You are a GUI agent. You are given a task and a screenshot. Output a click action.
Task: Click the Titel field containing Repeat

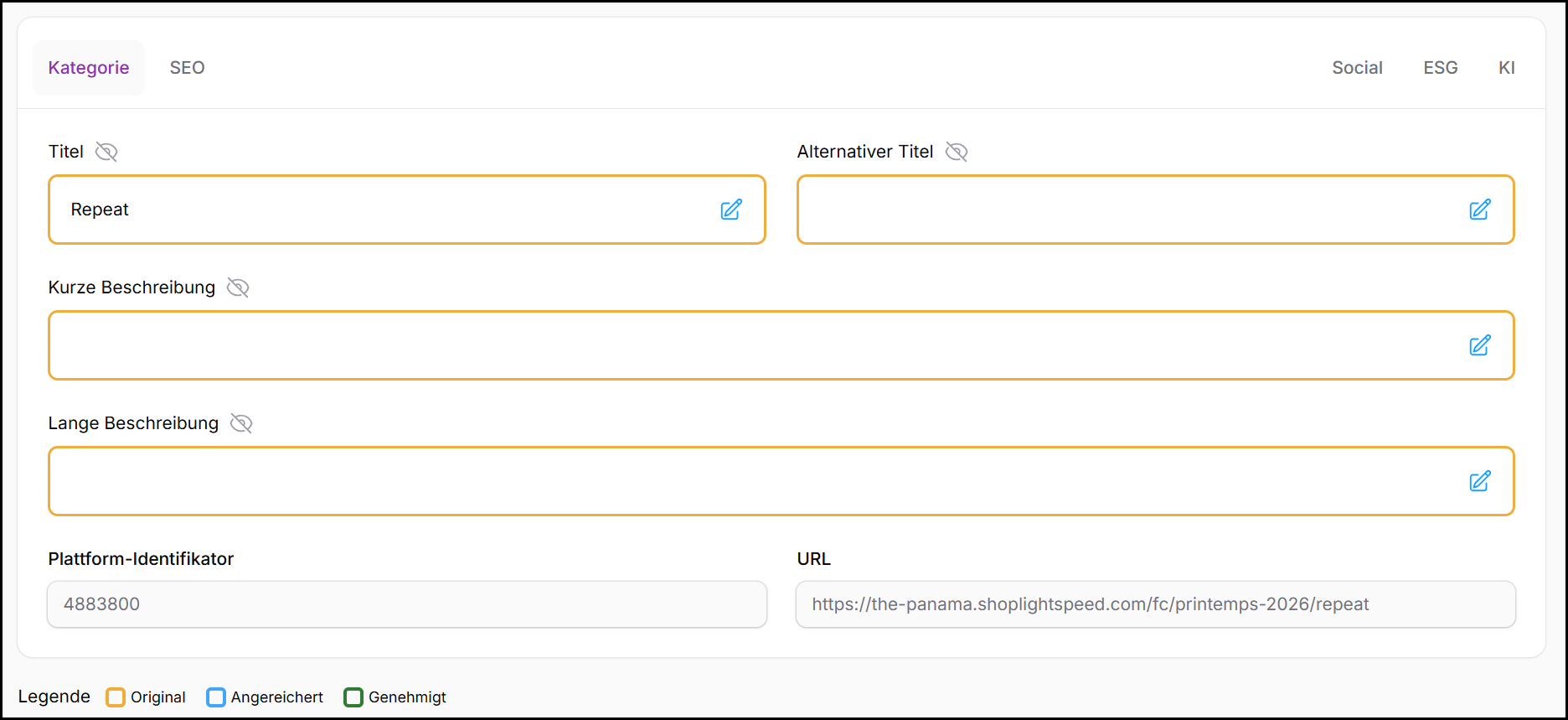click(x=377, y=210)
